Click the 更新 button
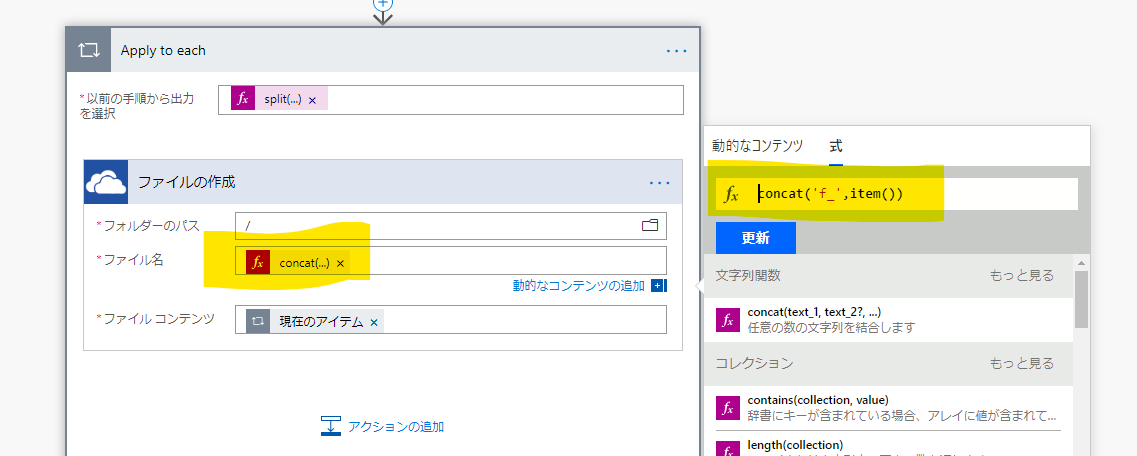This screenshot has width=1137, height=456. 756,238
